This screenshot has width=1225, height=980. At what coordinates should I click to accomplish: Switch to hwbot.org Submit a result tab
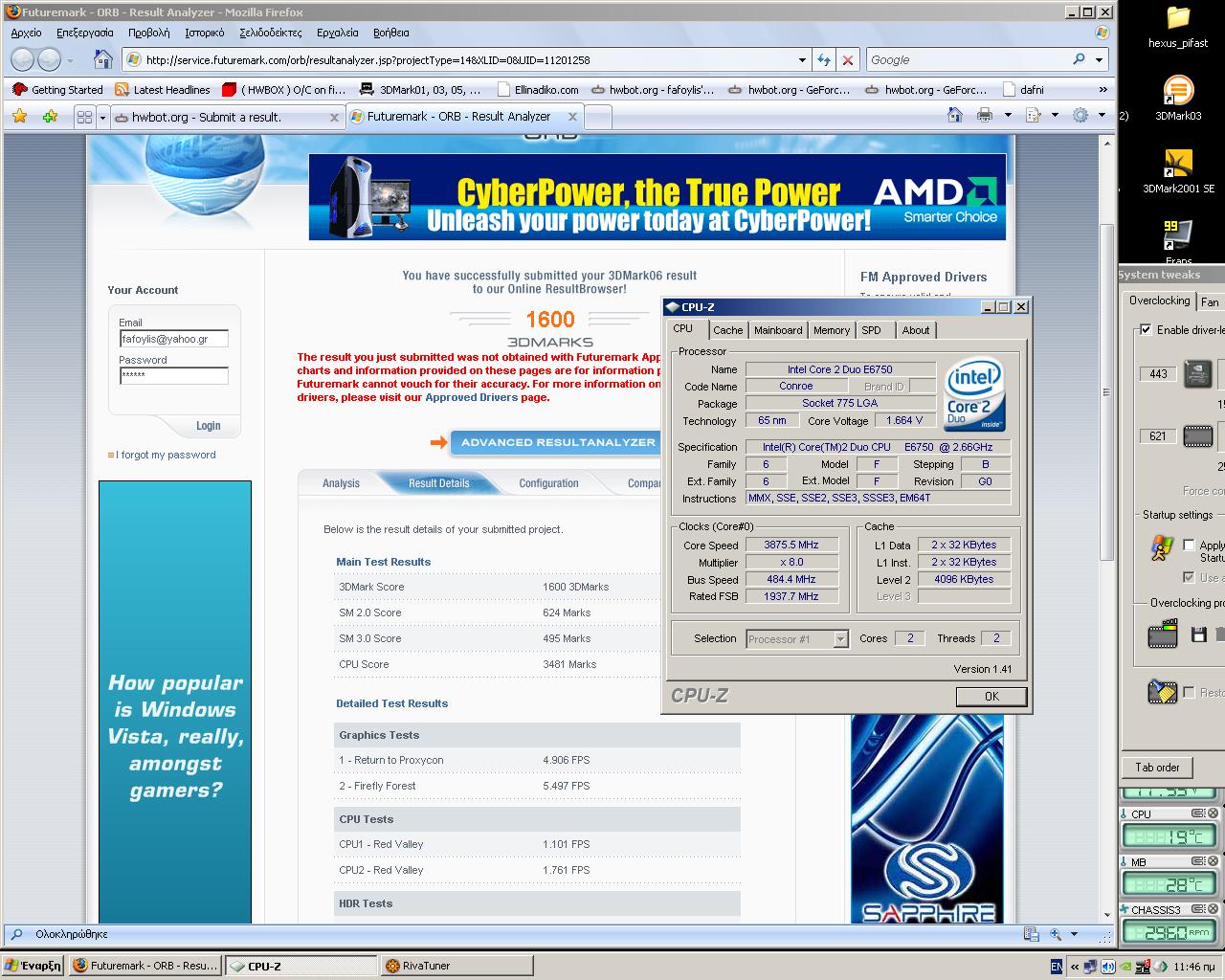click(225, 117)
